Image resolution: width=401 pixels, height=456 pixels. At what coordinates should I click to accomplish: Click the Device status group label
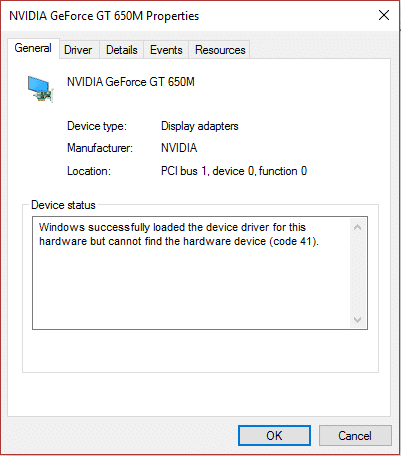click(63, 205)
